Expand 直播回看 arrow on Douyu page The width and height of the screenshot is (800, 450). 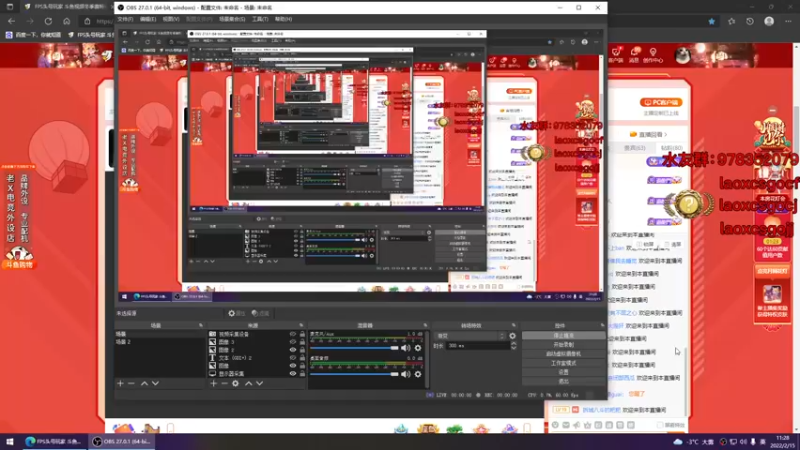click(666, 134)
